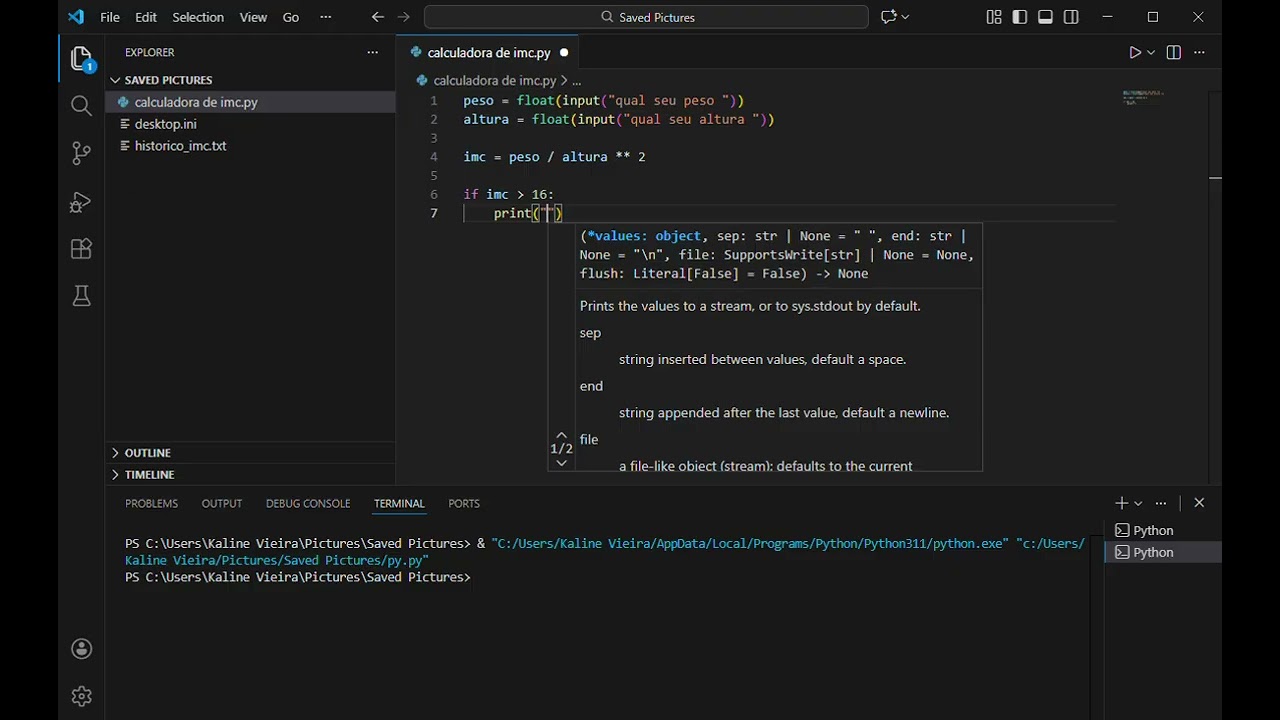Open the Go menu

tap(291, 17)
